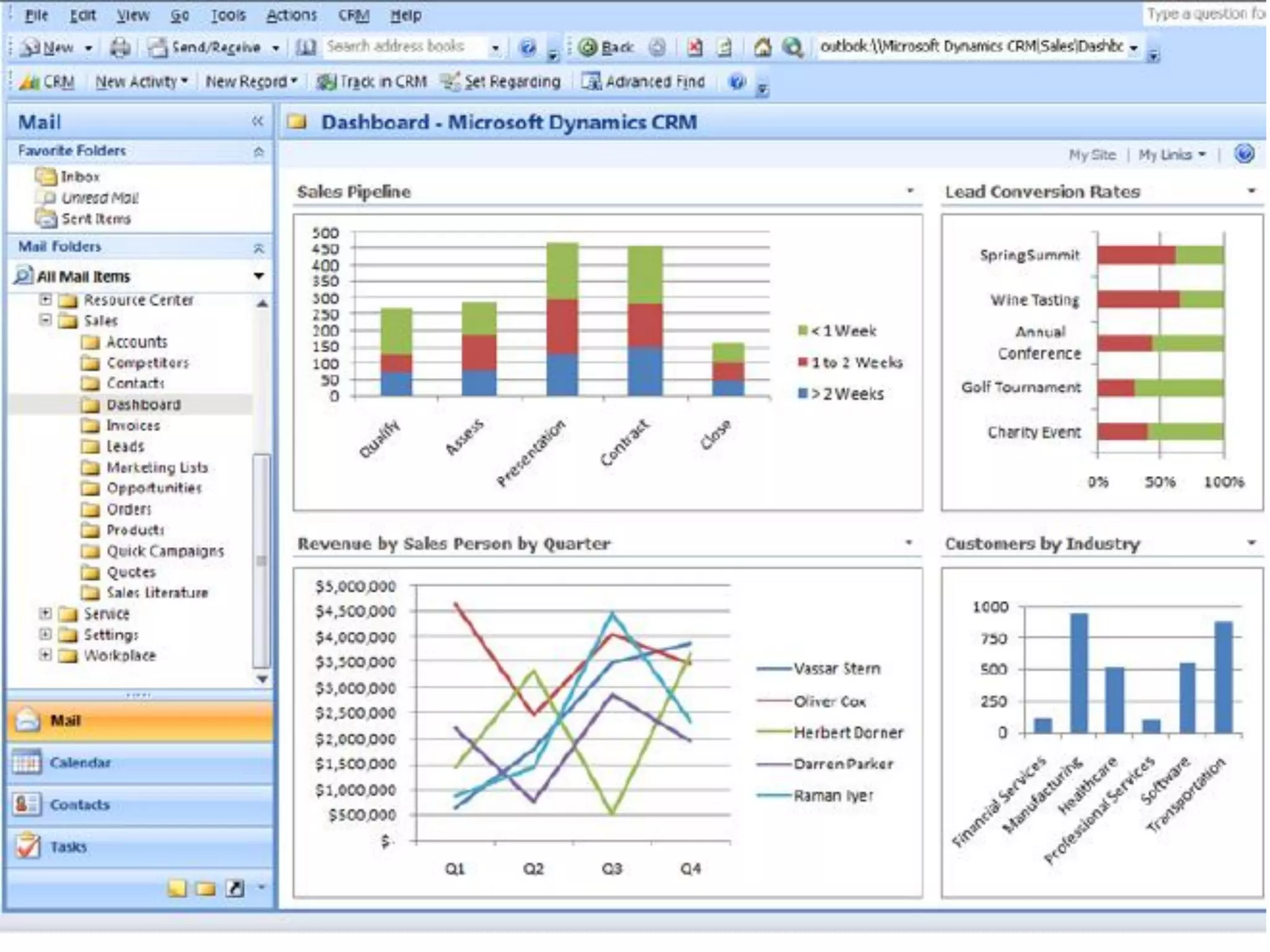Open the address book icon
Image resolution: width=1270 pixels, height=952 pixels.
pos(305,48)
